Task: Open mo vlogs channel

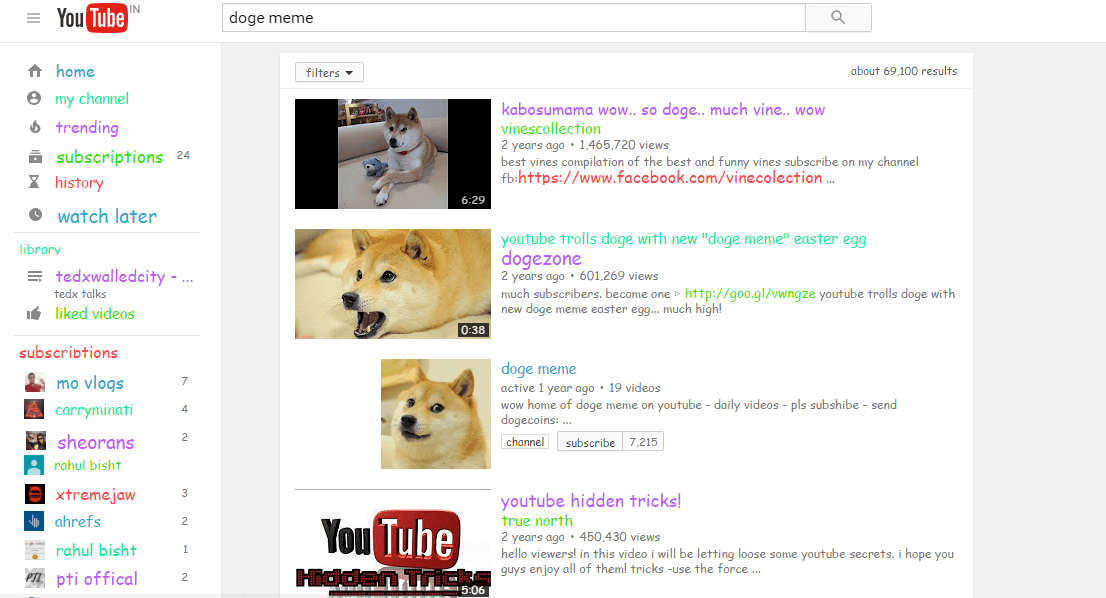Action: pos(90,383)
